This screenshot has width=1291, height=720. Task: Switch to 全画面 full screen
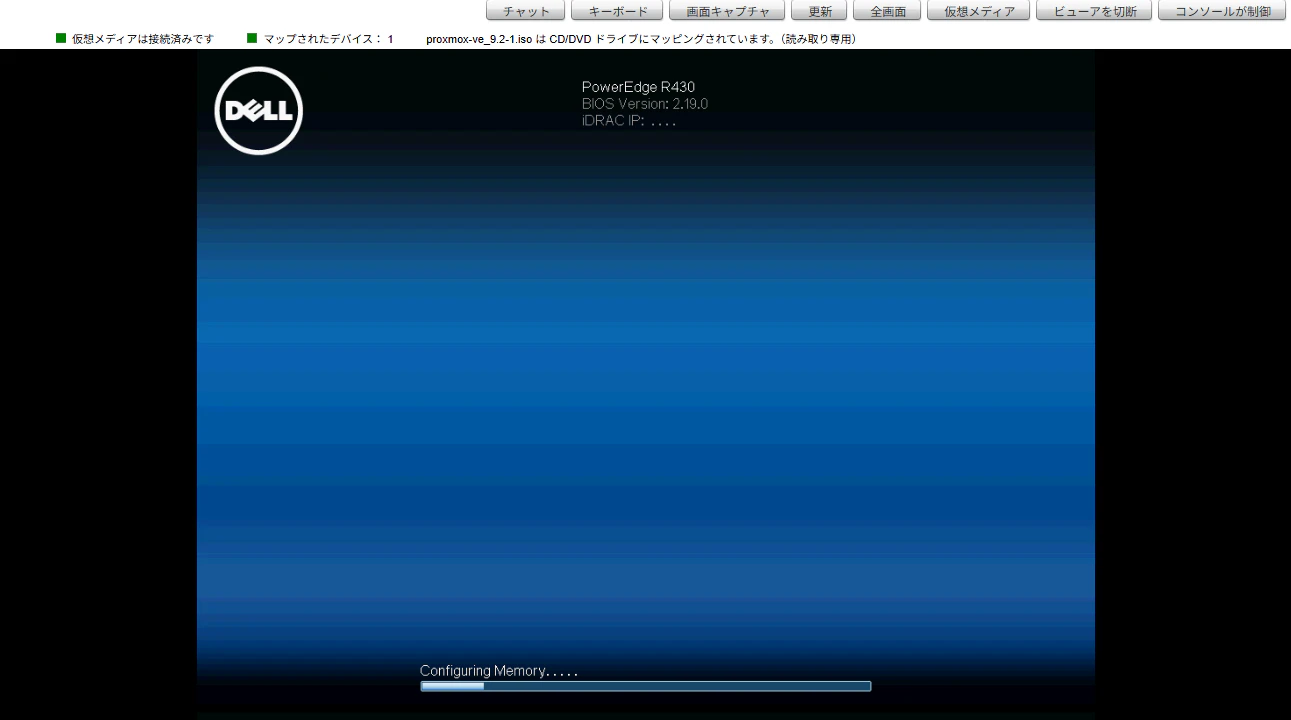(x=887, y=11)
